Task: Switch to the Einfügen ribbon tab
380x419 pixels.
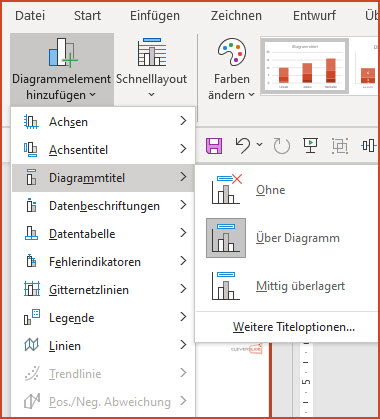Action: (x=155, y=16)
